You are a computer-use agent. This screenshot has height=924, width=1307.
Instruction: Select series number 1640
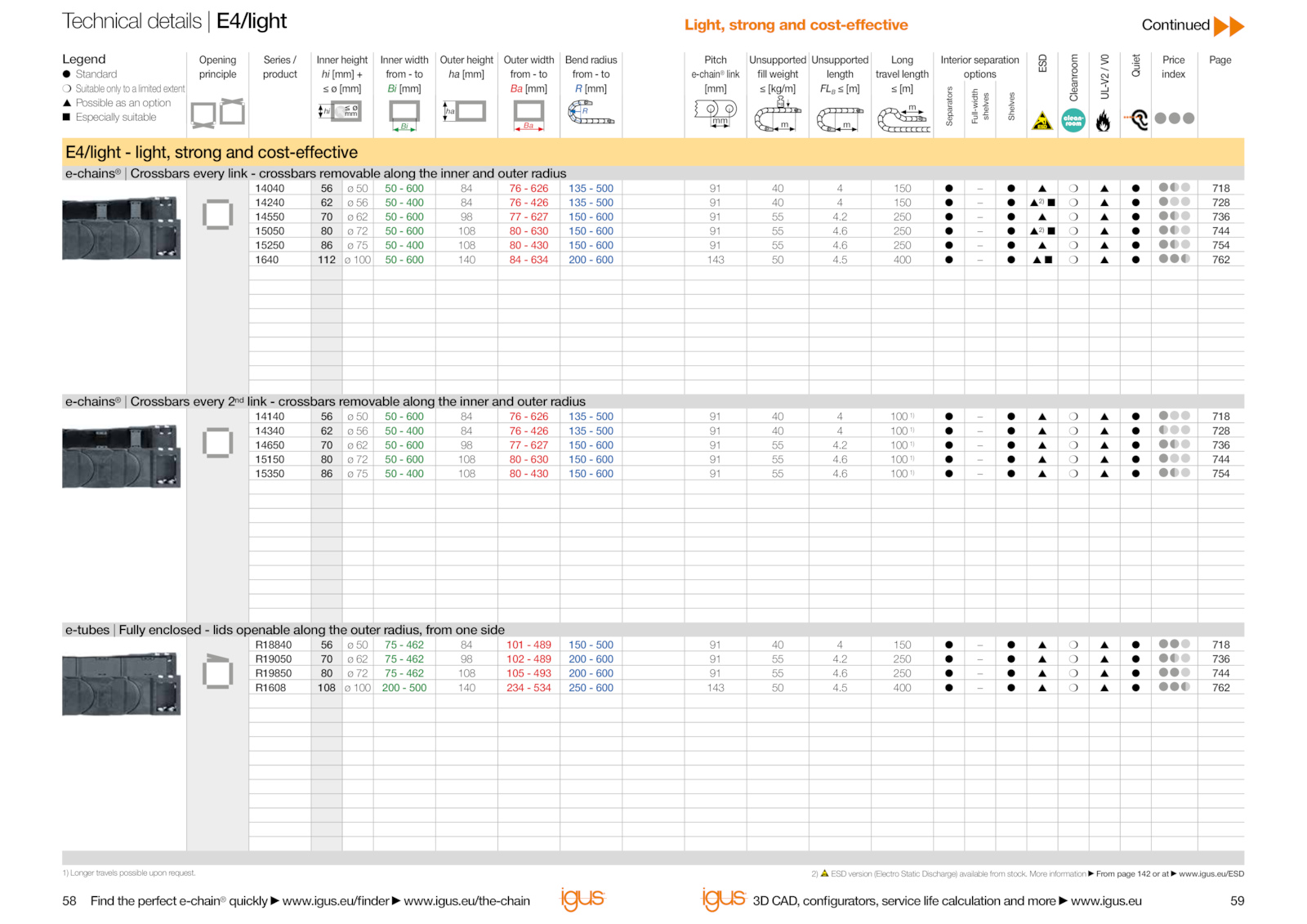click(x=267, y=260)
